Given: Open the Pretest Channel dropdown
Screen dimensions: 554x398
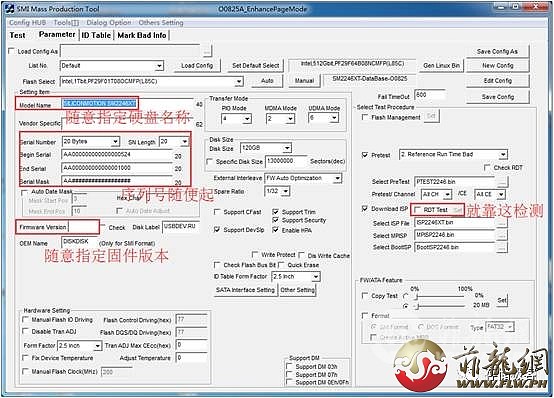Looking at the screenshot, I should 448,194.
